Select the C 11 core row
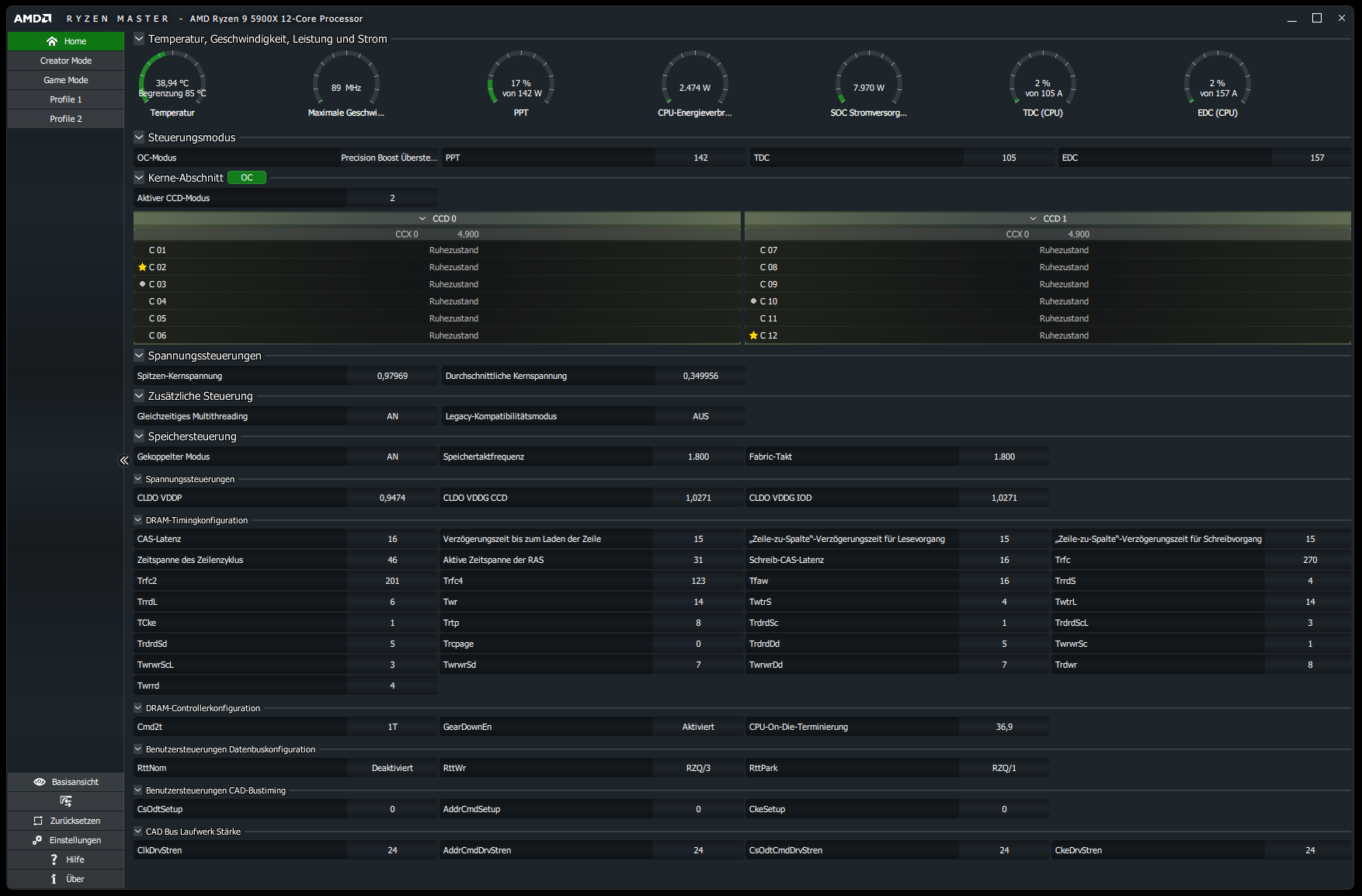Viewport: 1362px width, 896px height. 1048,318
